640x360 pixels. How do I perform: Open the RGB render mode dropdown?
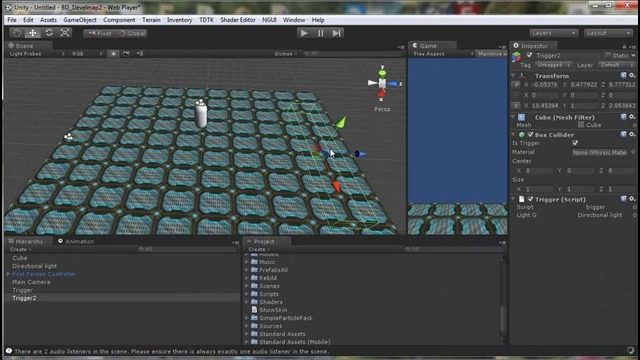[87, 54]
